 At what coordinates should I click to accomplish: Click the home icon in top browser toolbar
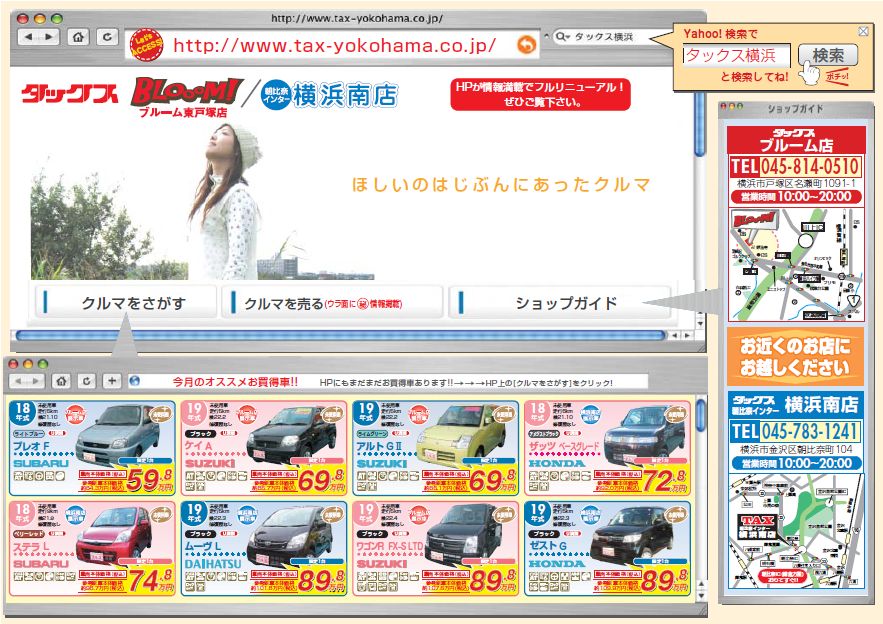[x=78, y=38]
